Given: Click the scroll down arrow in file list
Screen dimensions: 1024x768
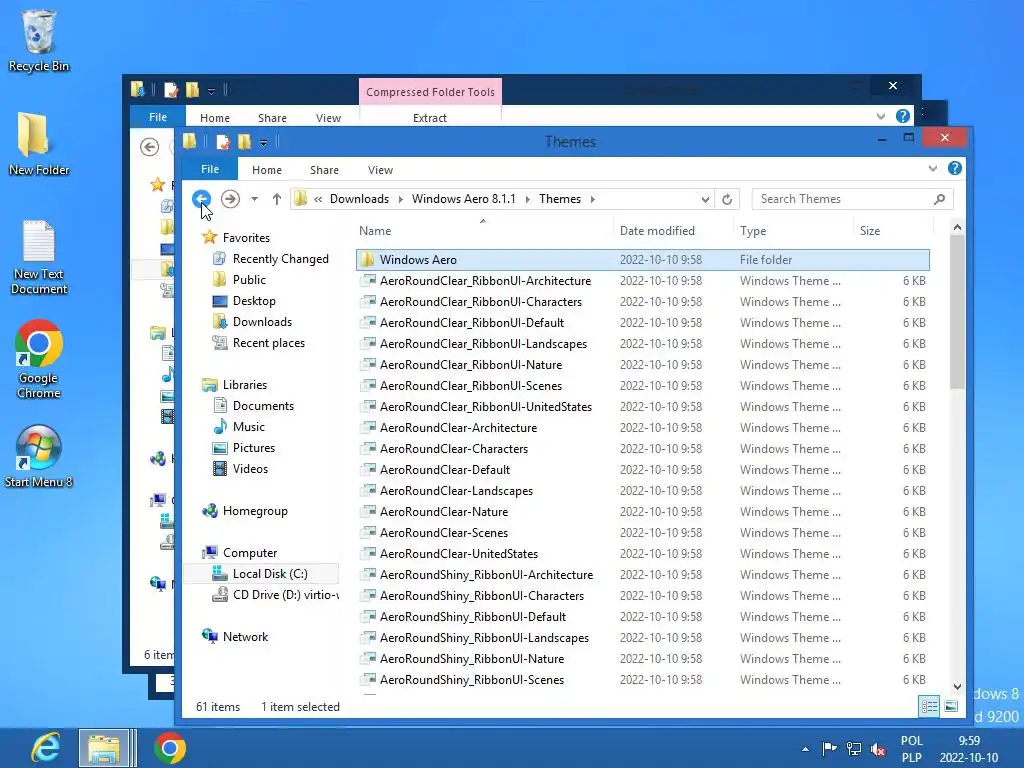Looking at the screenshot, I should pyautogui.click(x=957, y=686).
